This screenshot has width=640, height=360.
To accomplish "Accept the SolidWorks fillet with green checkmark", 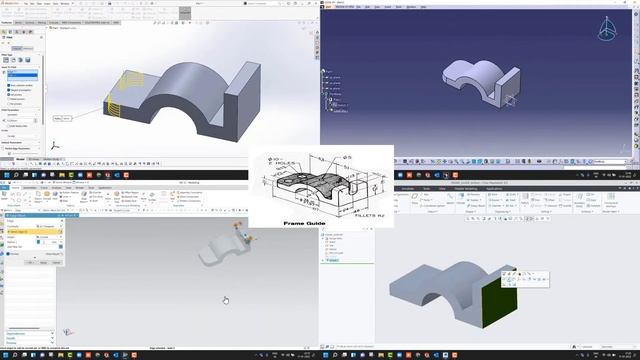I will tap(3, 42).
